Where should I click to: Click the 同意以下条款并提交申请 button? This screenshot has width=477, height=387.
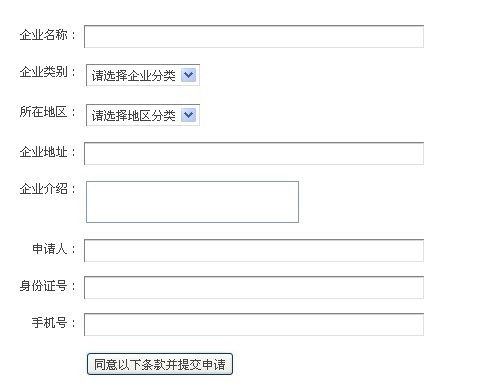[160, 364]
